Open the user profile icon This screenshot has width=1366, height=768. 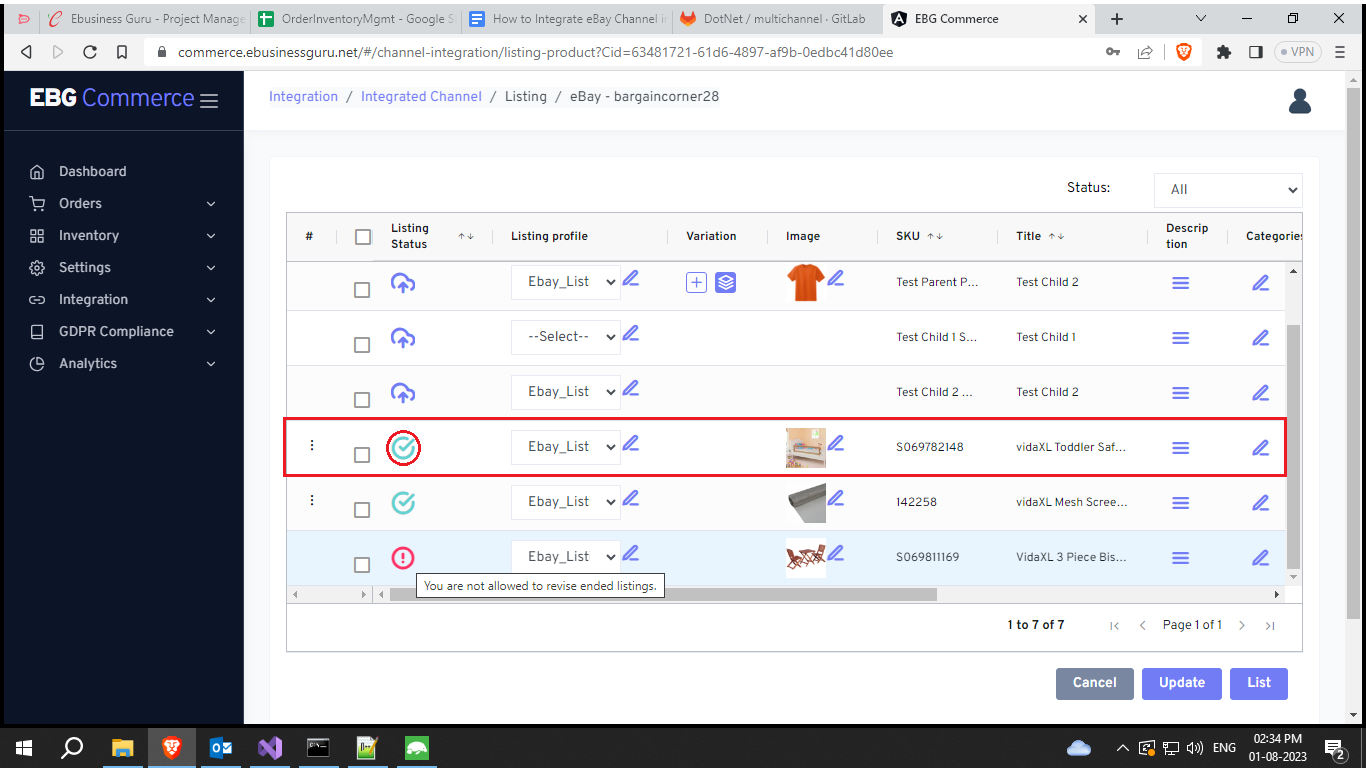(1299, 101)
